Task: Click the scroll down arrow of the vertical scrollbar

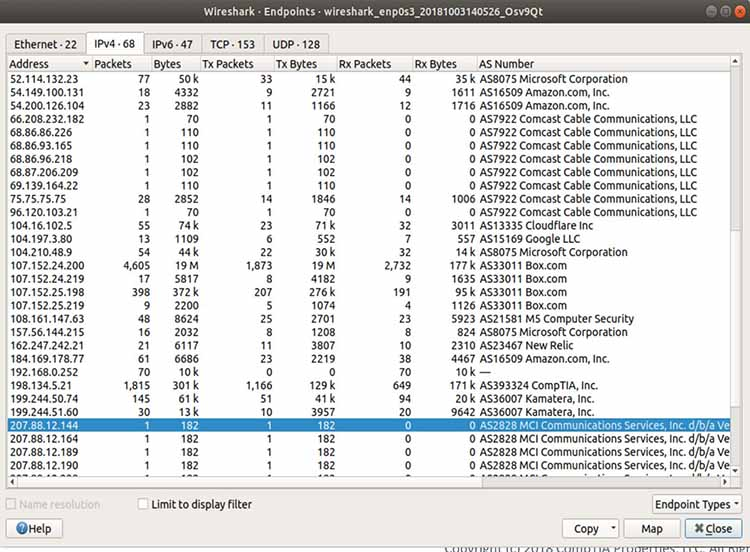Action: [x=735, y=470]
